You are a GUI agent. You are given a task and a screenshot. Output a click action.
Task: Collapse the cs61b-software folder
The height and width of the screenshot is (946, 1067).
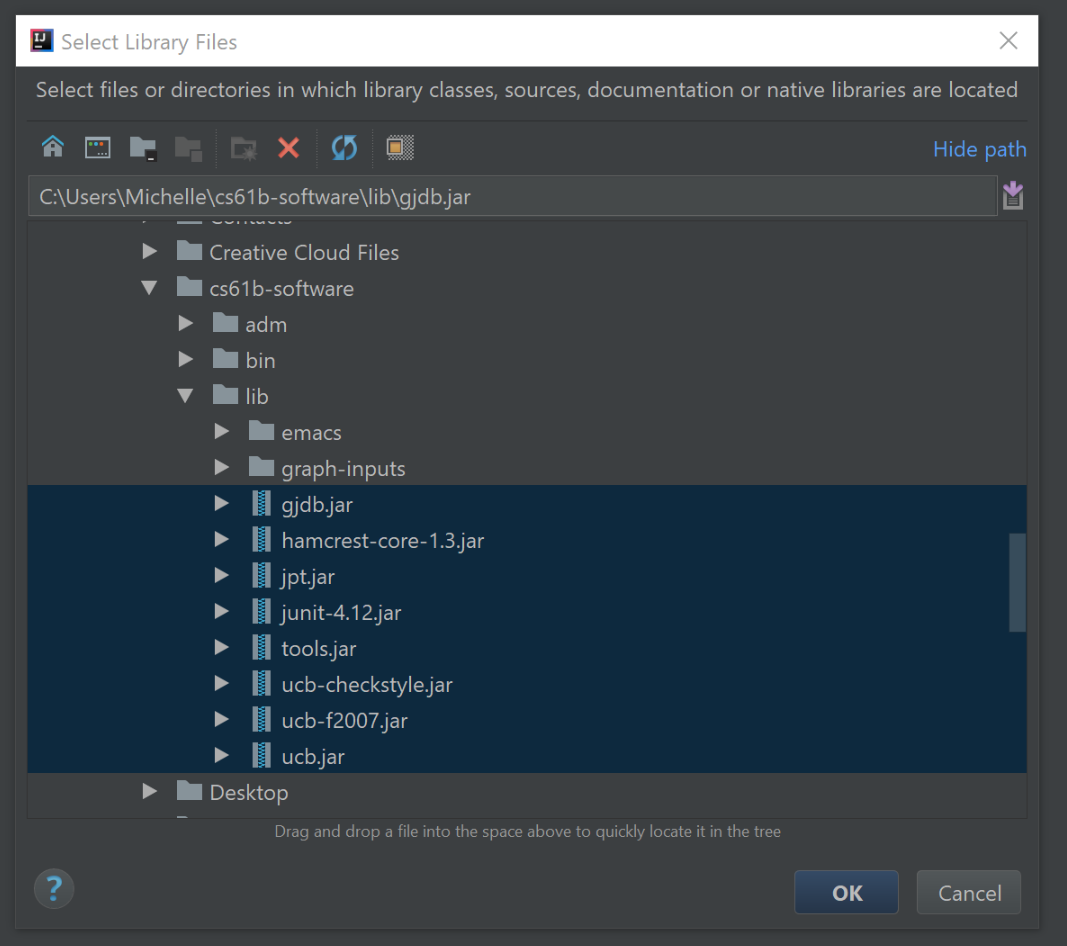[150, 288]
